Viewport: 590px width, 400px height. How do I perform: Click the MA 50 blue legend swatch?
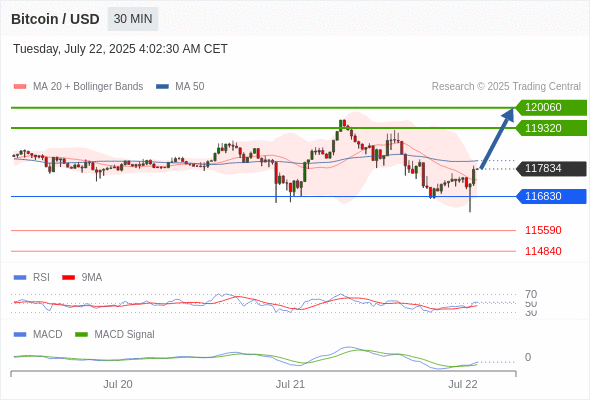tap(162, 87)
